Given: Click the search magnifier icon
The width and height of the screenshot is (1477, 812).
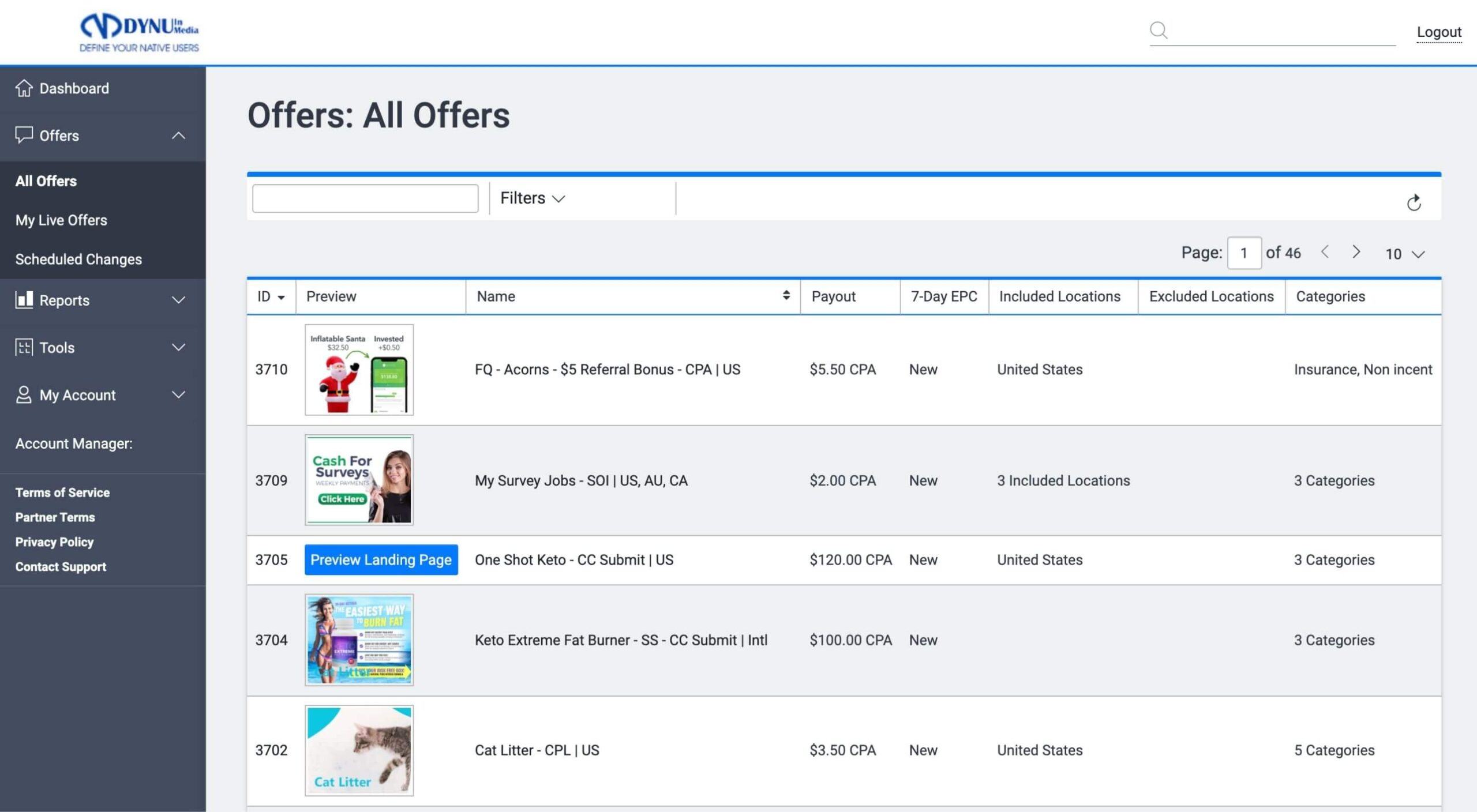Looking at the screenshot, I should pyautogui.click(x=1158, y=30).
